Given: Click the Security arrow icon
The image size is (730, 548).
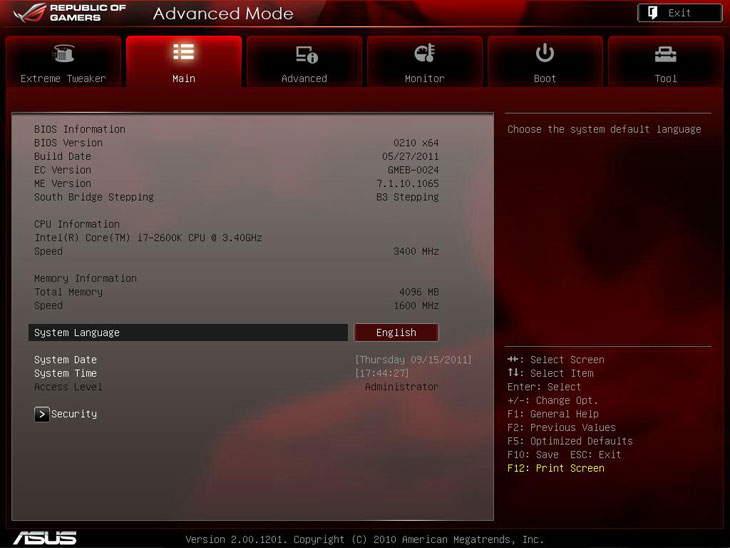Looking at the screenshot, I should (x=41, y=414).
